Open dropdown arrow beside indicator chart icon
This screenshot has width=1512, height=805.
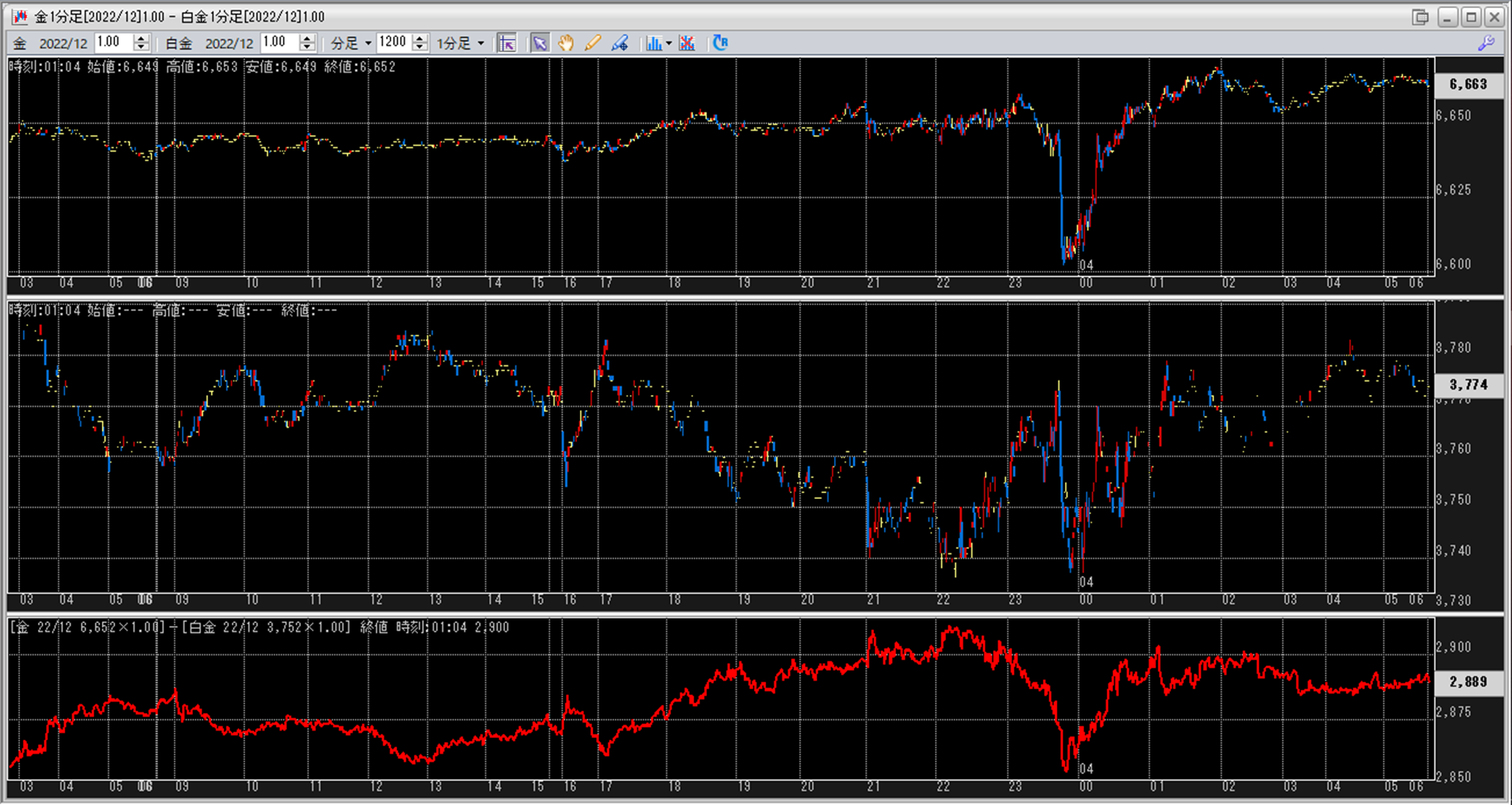[669, 43]
